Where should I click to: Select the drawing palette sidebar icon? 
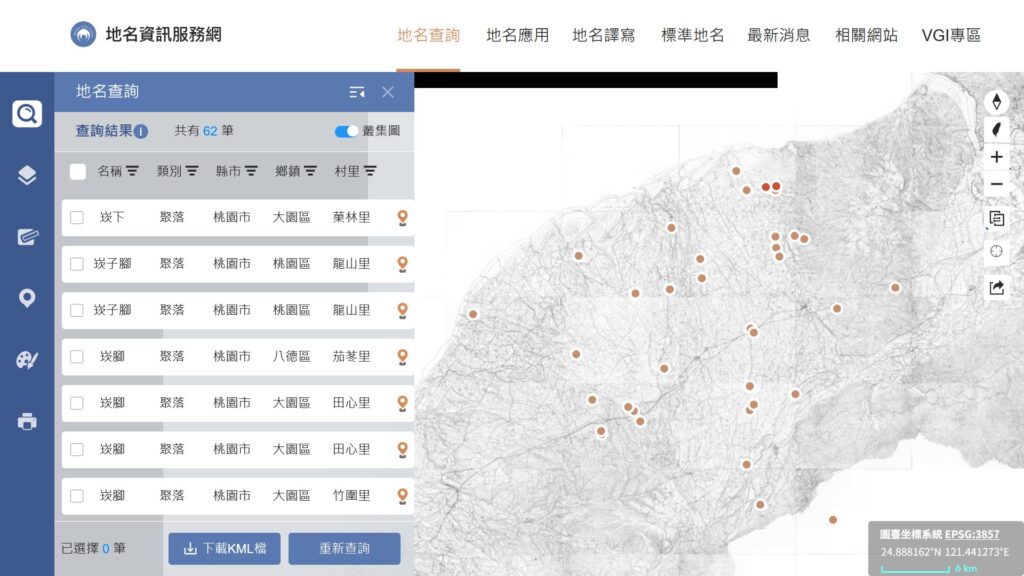27,360
